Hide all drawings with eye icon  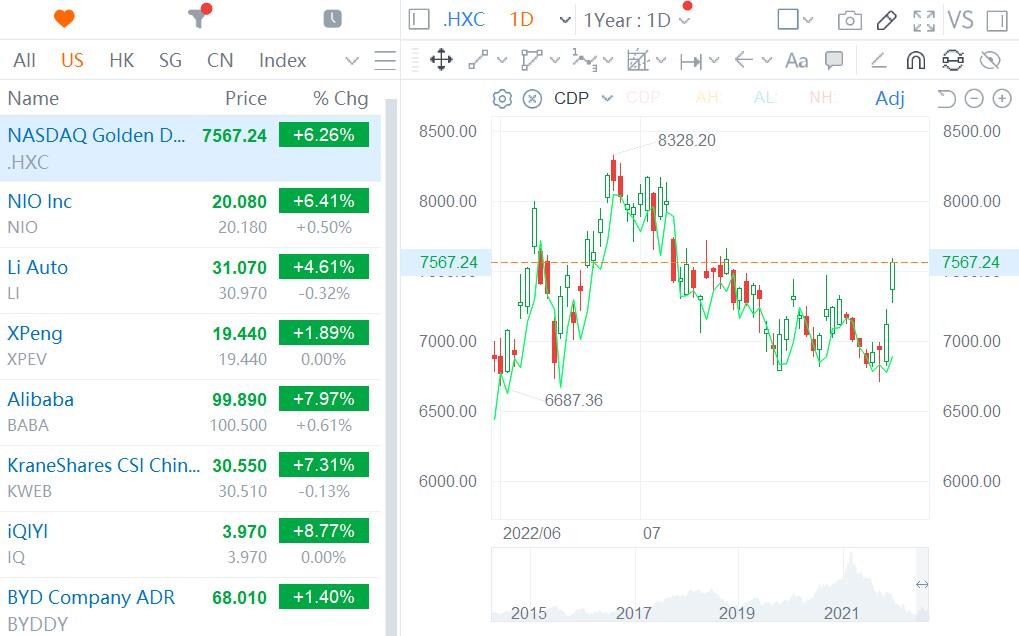tap(990, 60)
